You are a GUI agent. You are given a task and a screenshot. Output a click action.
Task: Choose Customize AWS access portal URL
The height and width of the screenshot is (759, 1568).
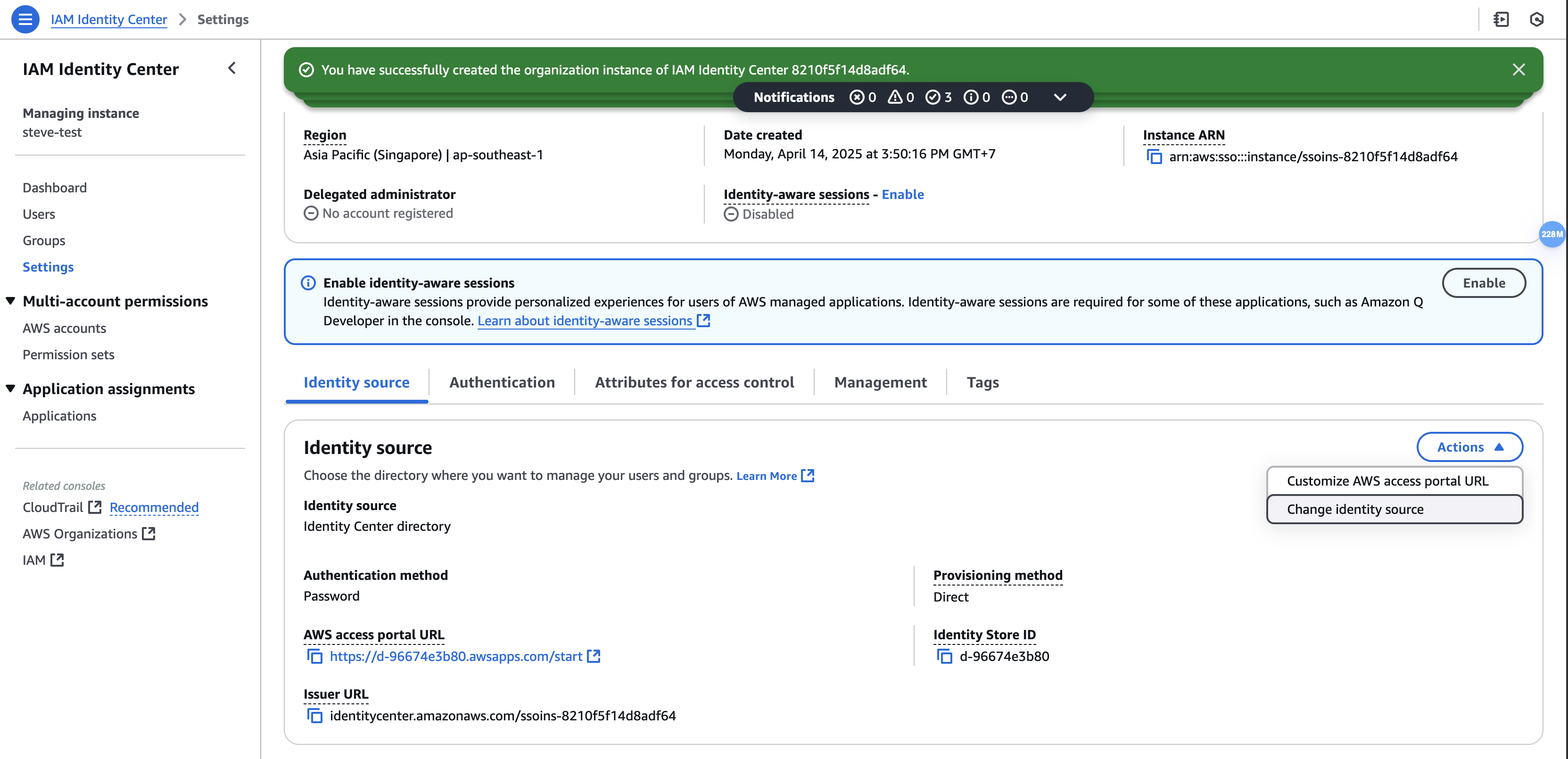[1394, 481]
